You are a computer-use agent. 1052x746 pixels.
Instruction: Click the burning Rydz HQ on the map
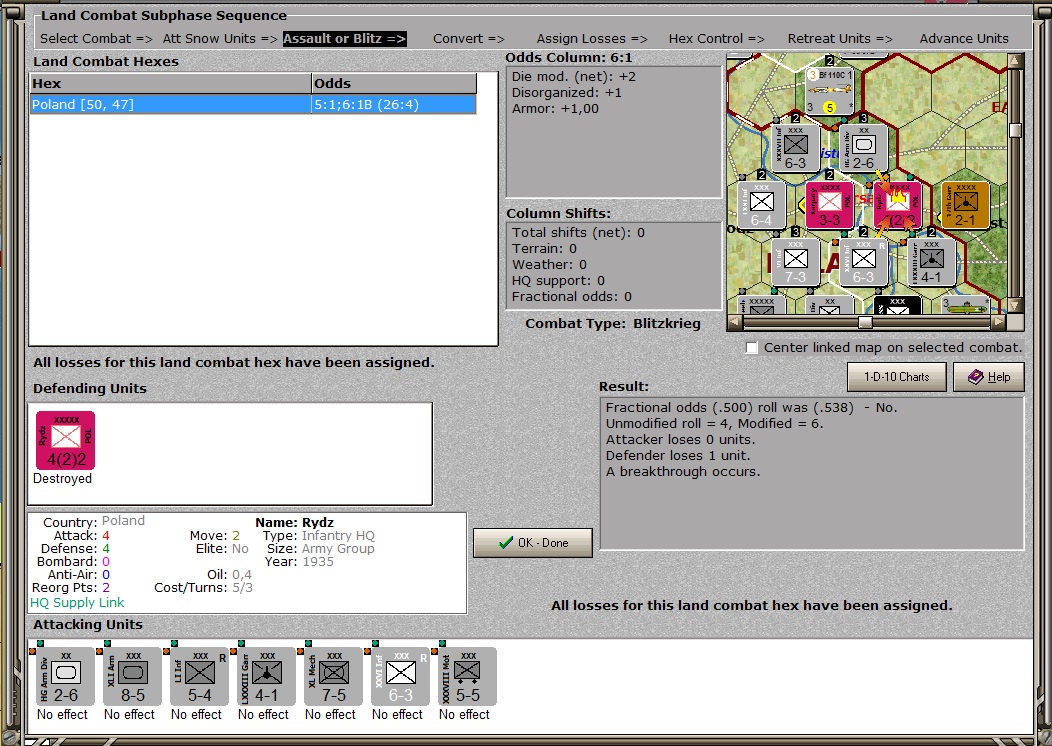(898, 205)
